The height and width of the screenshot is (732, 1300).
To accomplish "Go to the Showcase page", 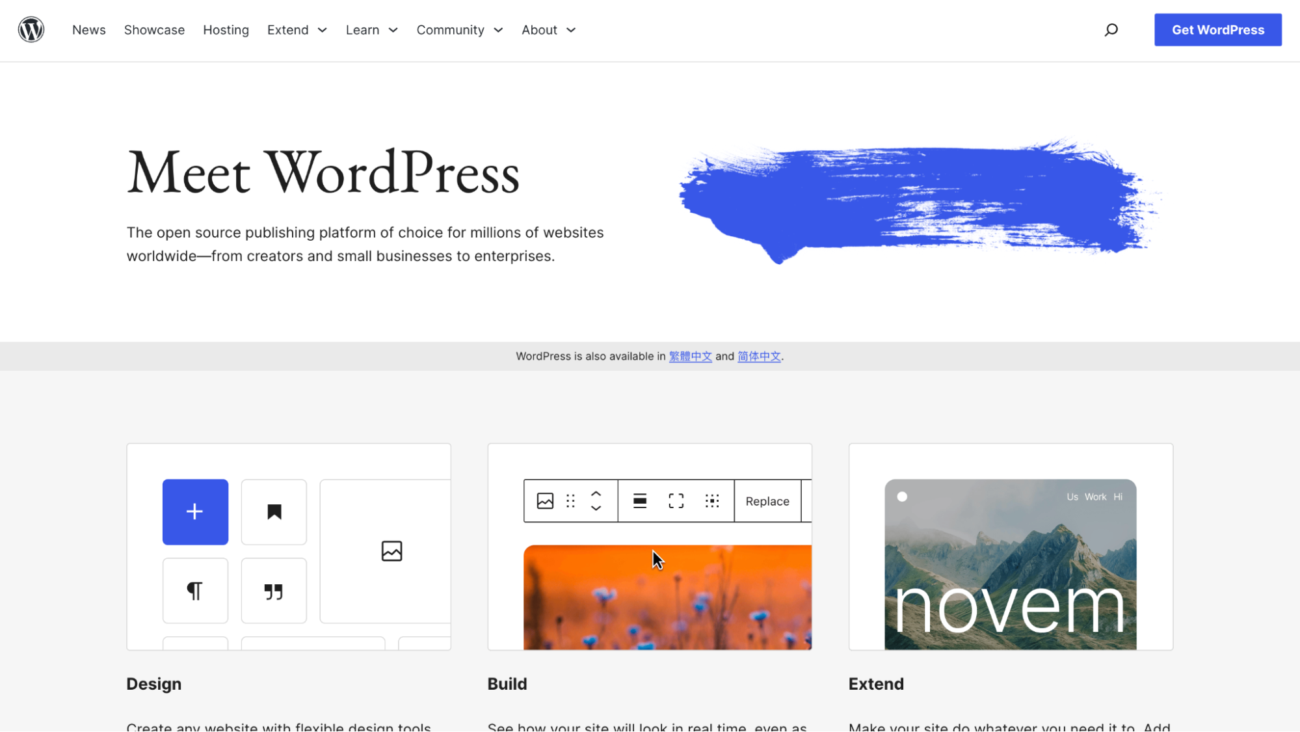I will pos(154,30).
